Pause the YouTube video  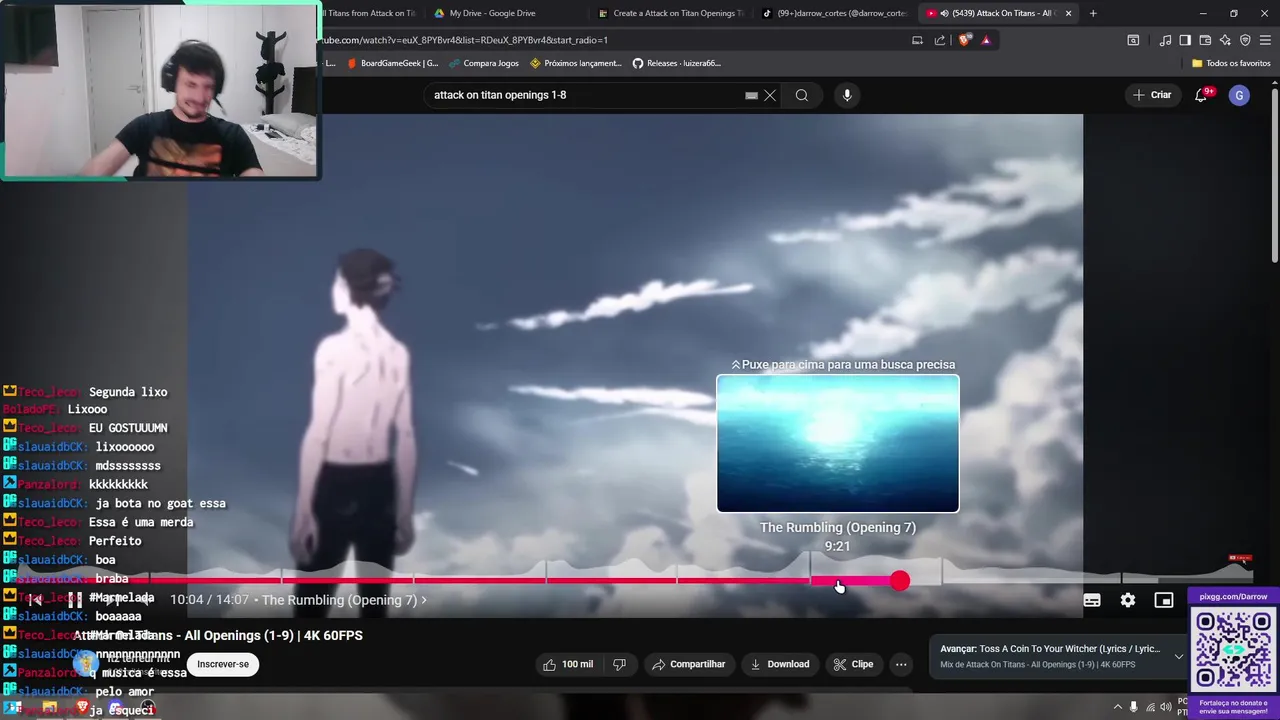pos(75,600)
